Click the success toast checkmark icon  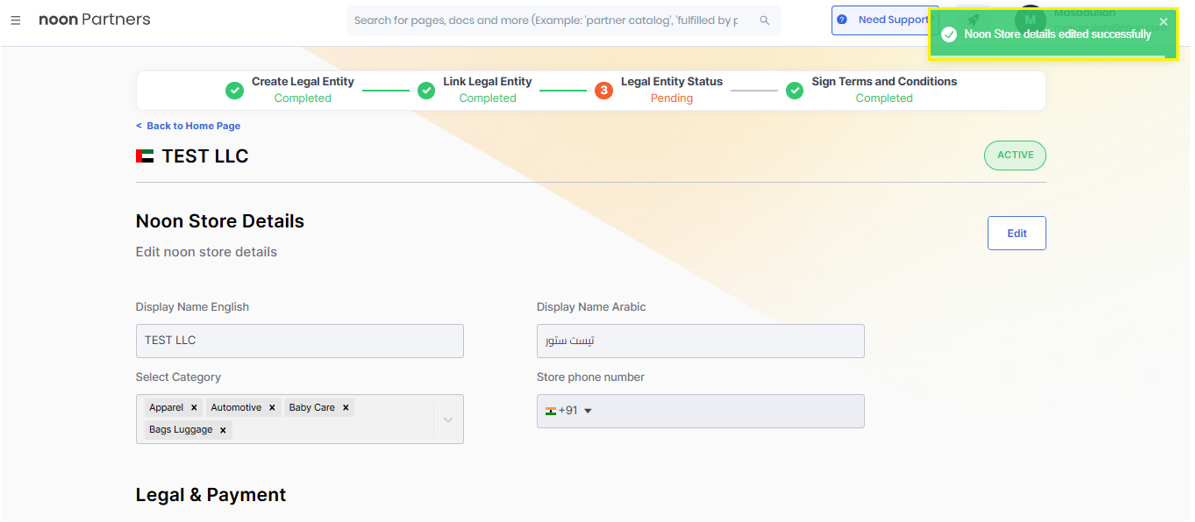tap(949, 34)
